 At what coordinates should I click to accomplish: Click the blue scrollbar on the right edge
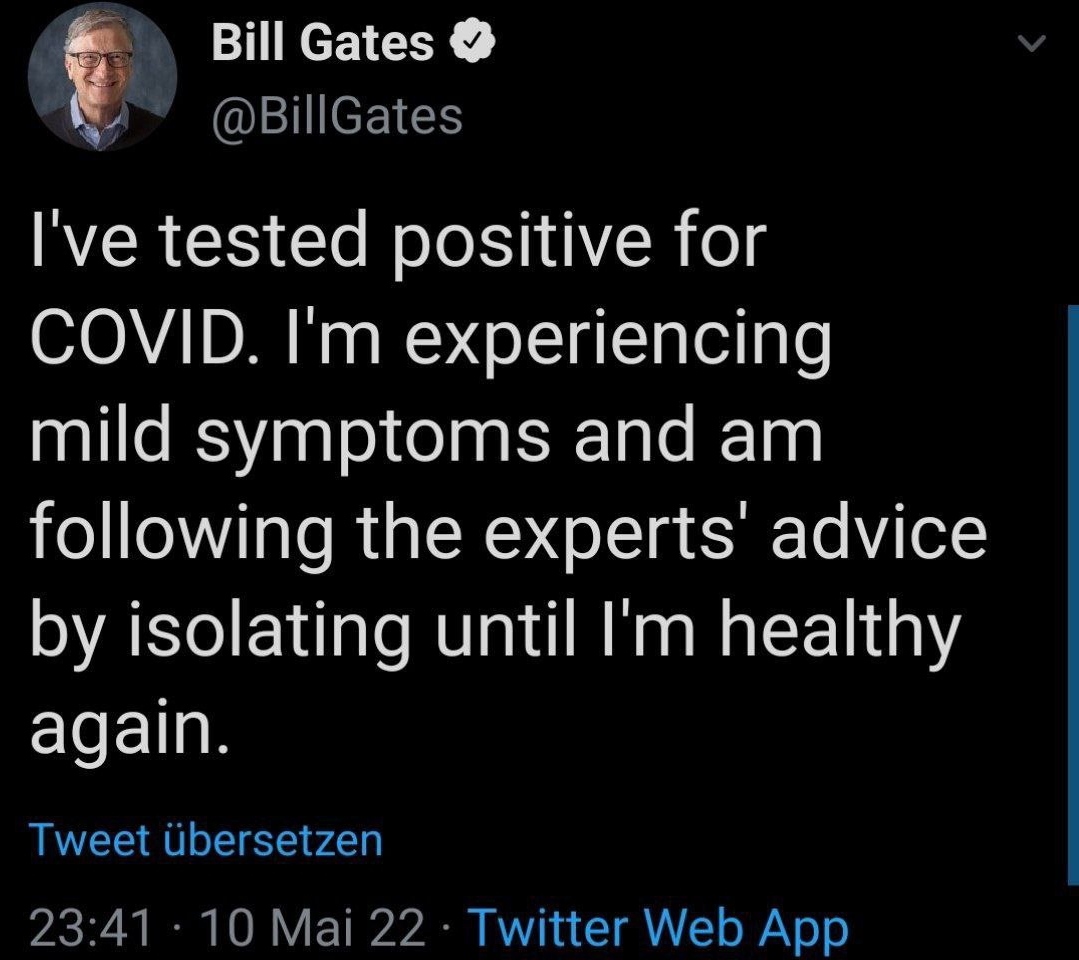tap(1073, 595)
